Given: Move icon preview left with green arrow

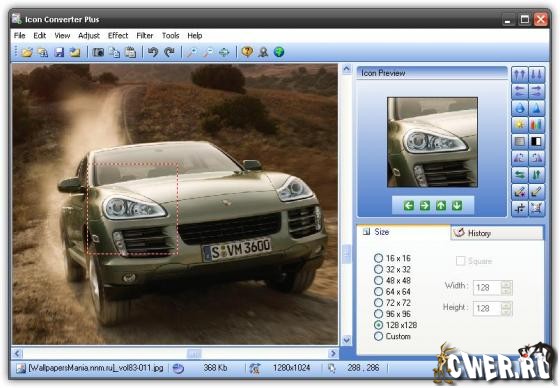Looking at the screenshot, I should coord(409,205).
